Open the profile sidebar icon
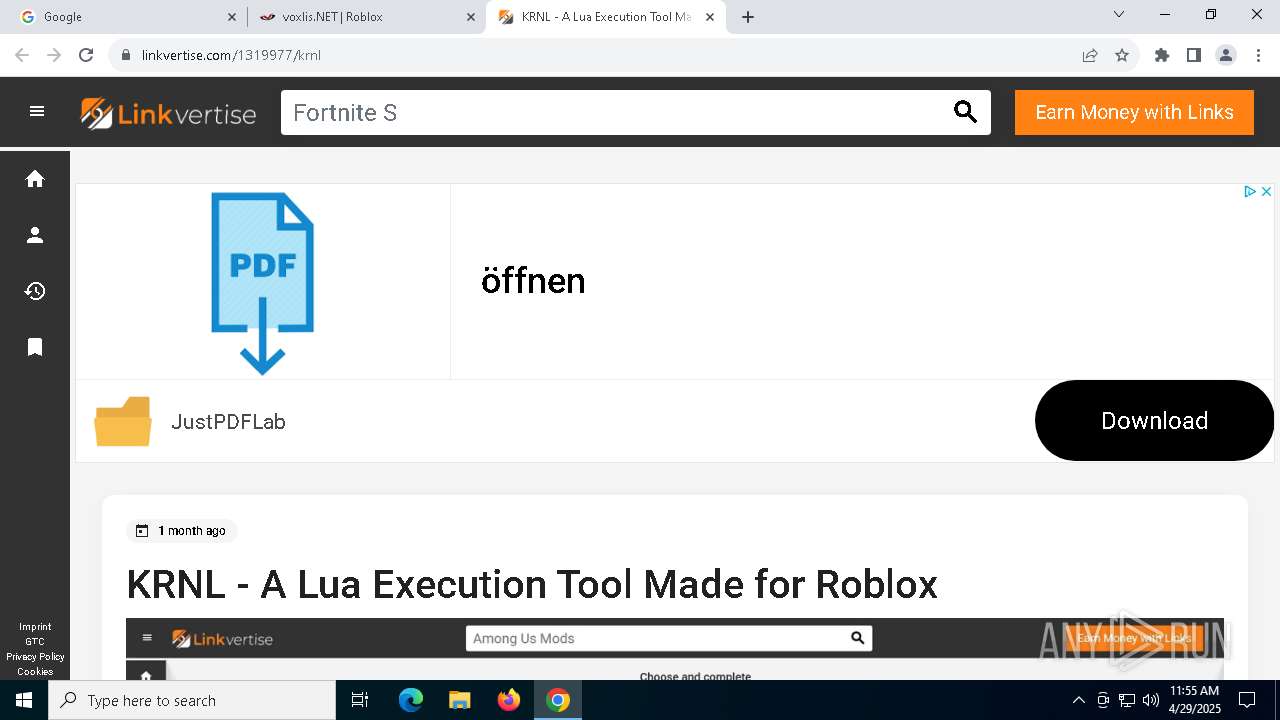 click(x=35, y=235)
